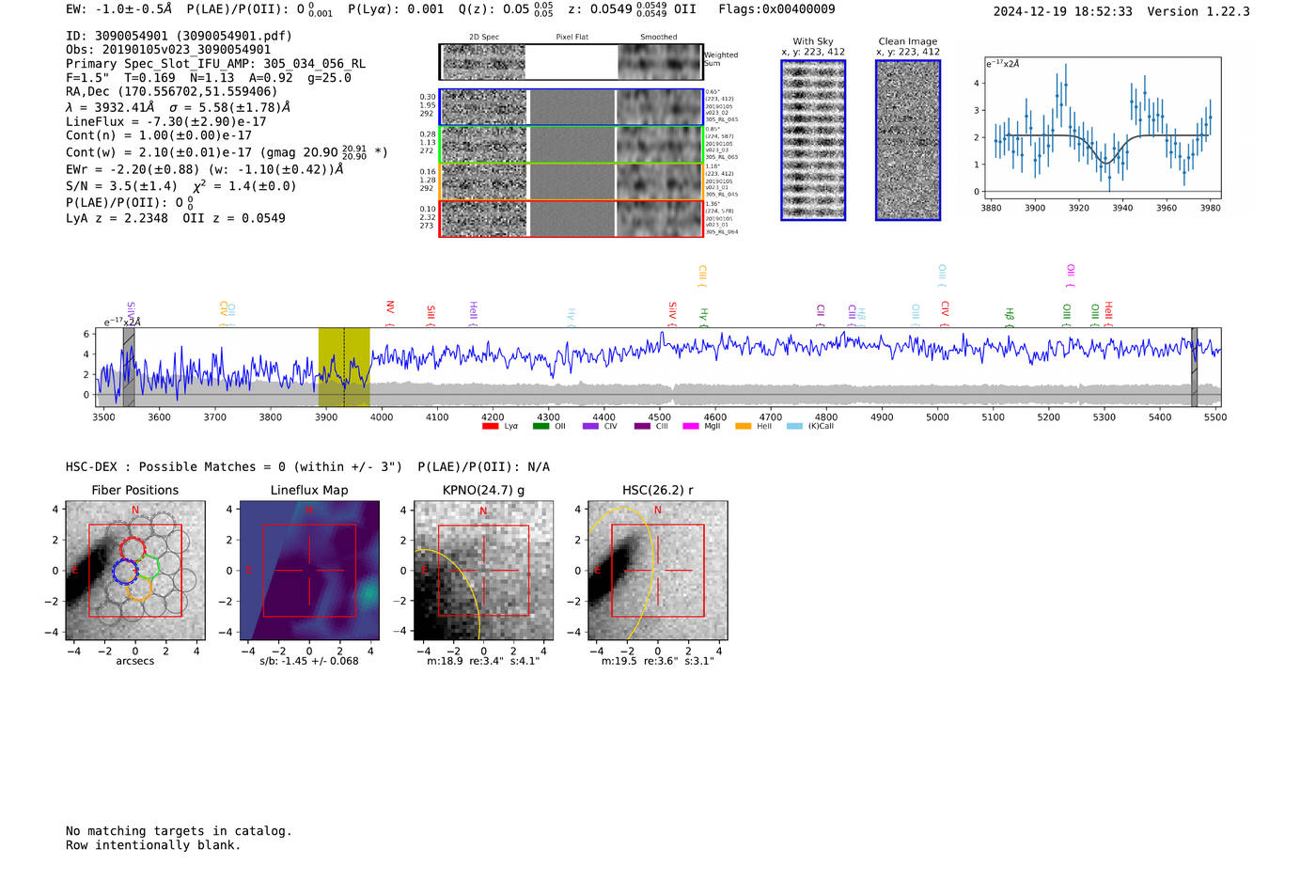Viewport: 1316px width, 896px height.
Task: Select the green-bordered fiber spectrum row
Action: point(571,145)
